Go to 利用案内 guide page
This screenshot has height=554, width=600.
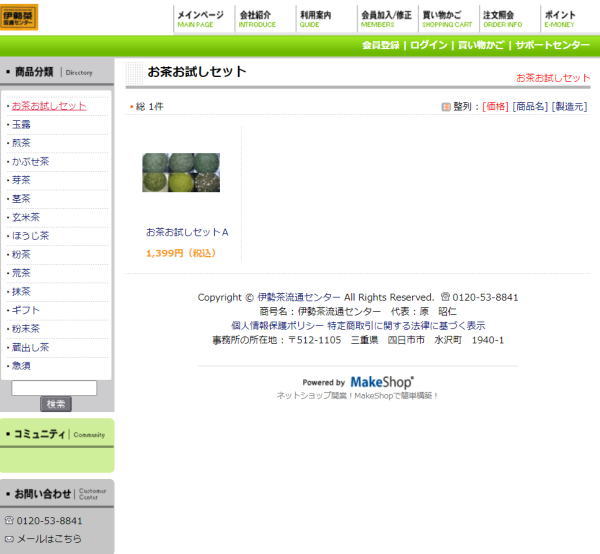[x=317, y=19]
